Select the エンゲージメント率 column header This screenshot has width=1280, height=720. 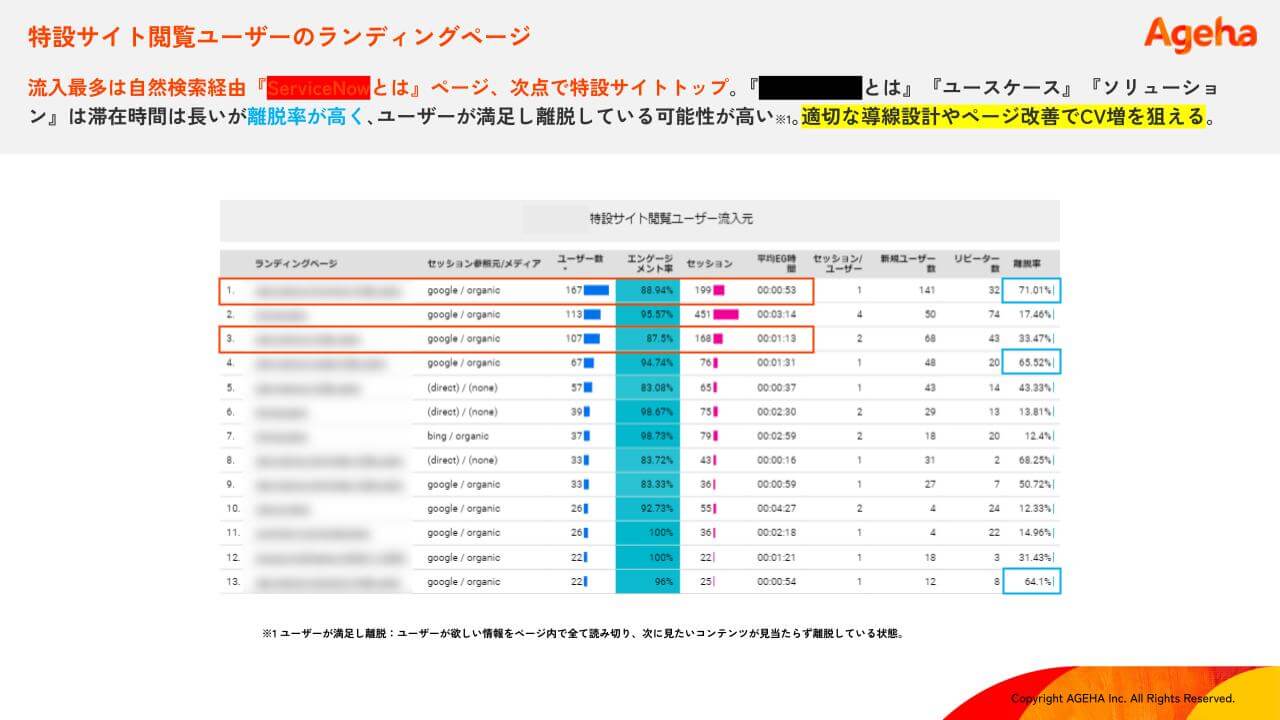click(648, 263)
